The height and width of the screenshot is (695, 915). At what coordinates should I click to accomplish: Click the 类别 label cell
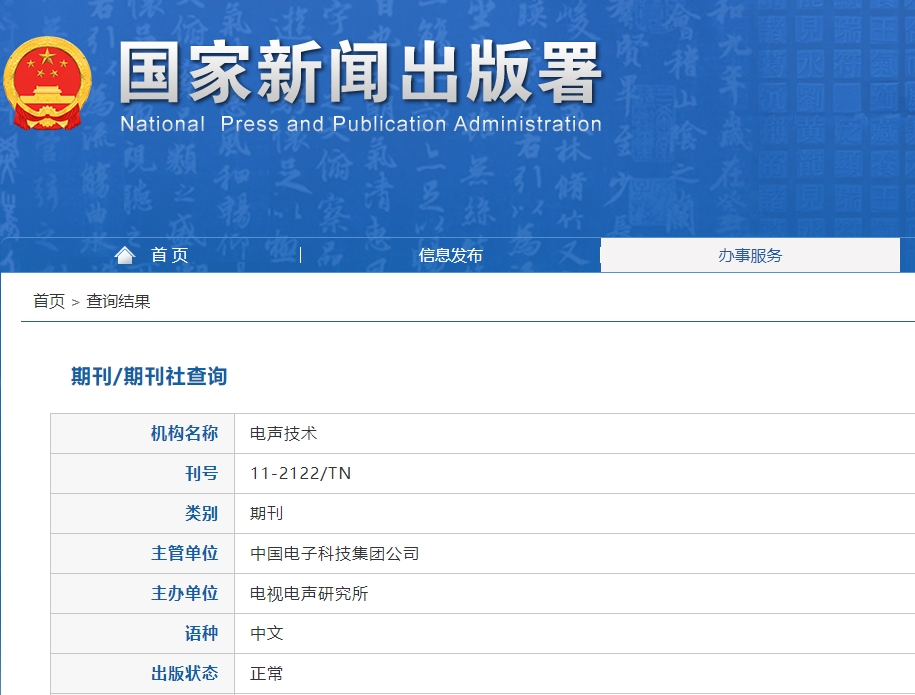coord(142,514)
